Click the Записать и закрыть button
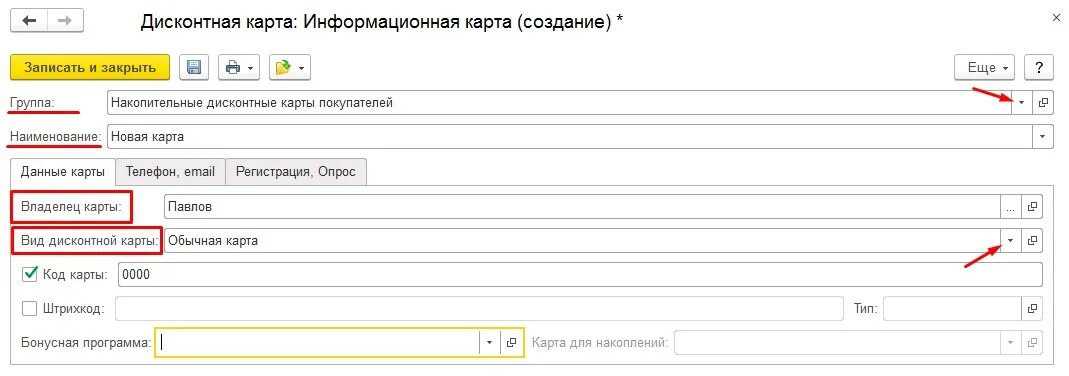 [89, 67]
